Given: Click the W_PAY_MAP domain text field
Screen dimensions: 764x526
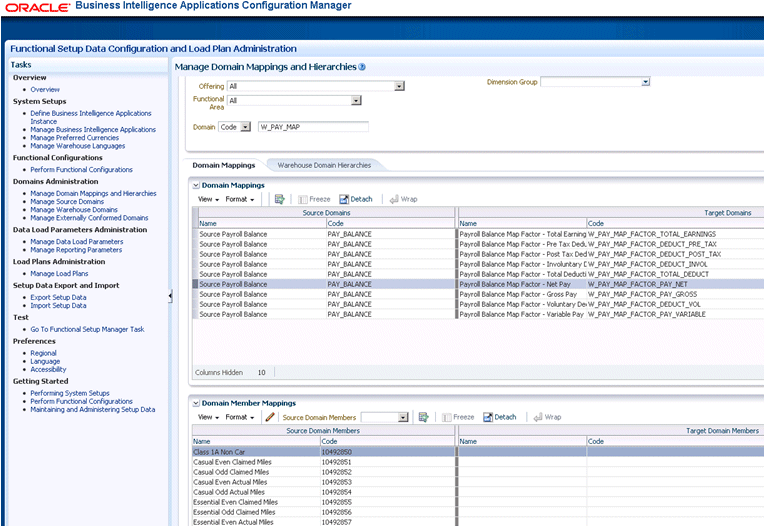Looking at the screenshot, I should (x=313, y=127).
